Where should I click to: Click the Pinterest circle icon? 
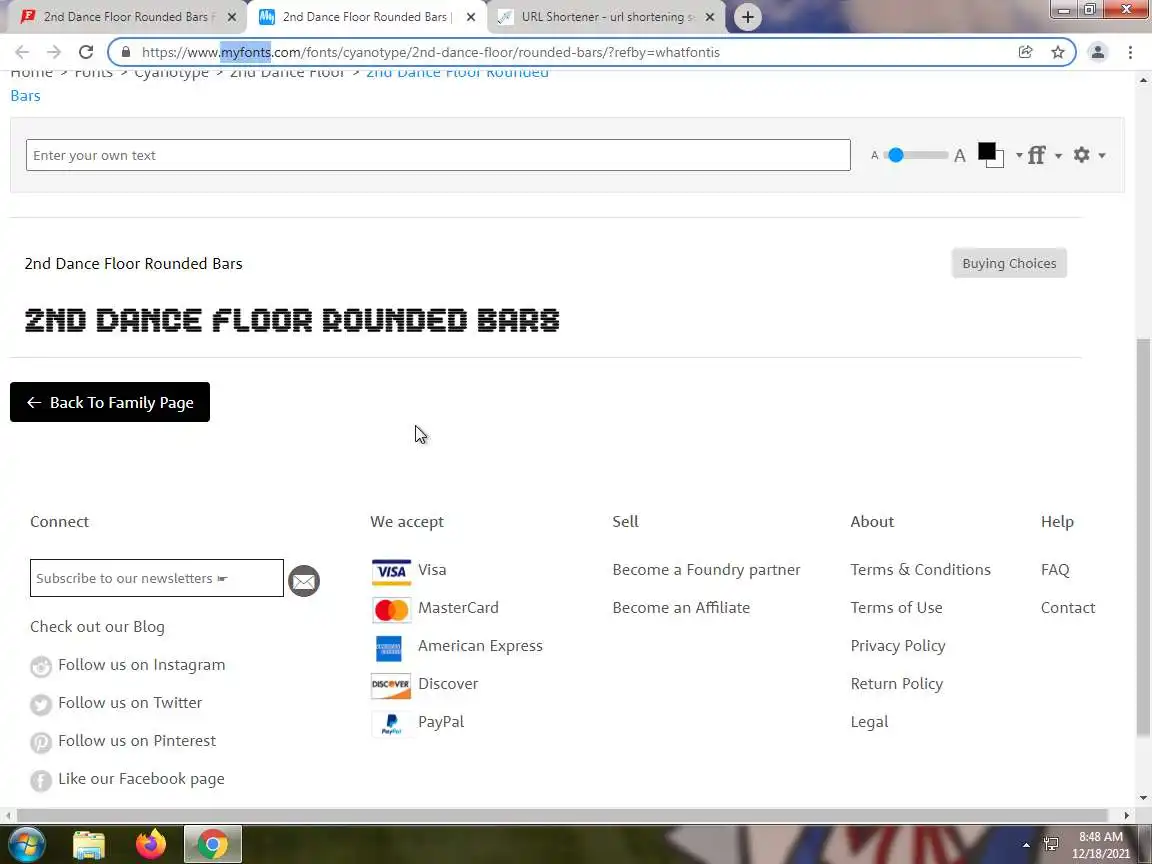[x=41, y=742]
